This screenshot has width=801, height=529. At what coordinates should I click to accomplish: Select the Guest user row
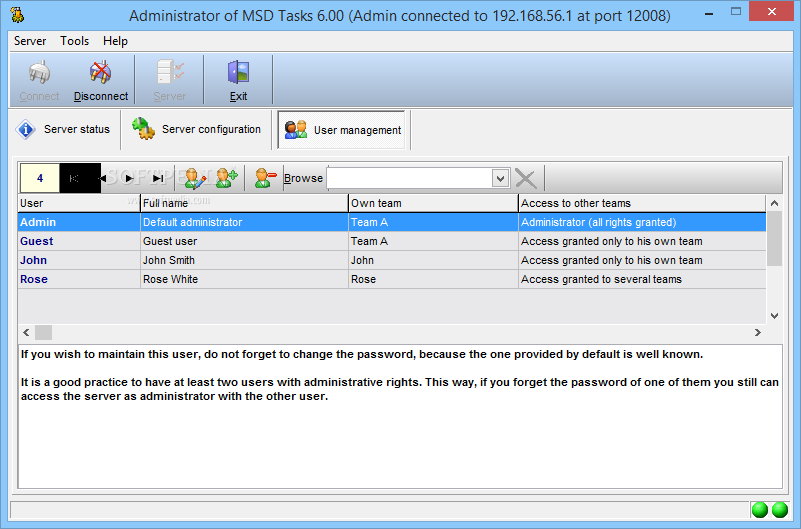pyautogui.click(x=392, y=241)
